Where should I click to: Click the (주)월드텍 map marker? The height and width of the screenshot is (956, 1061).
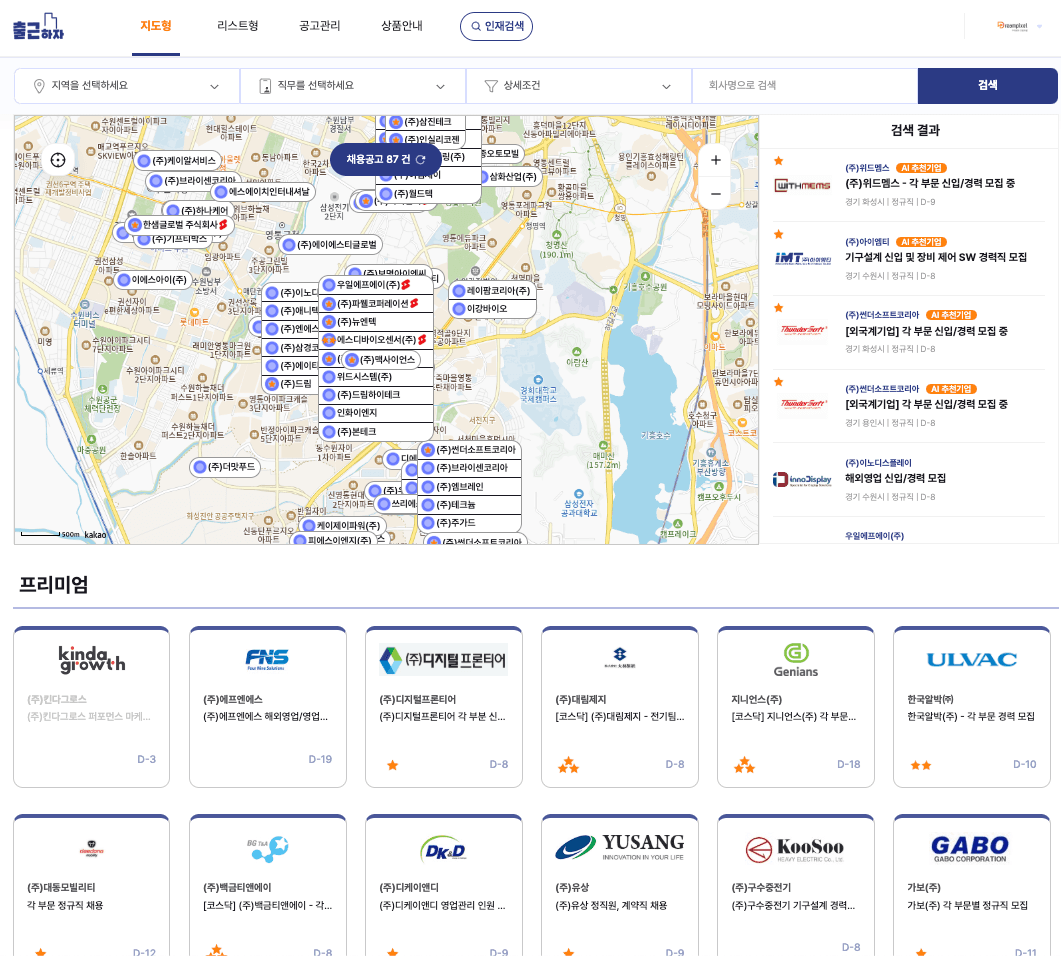pyautogui.click(x=429, y=194)
